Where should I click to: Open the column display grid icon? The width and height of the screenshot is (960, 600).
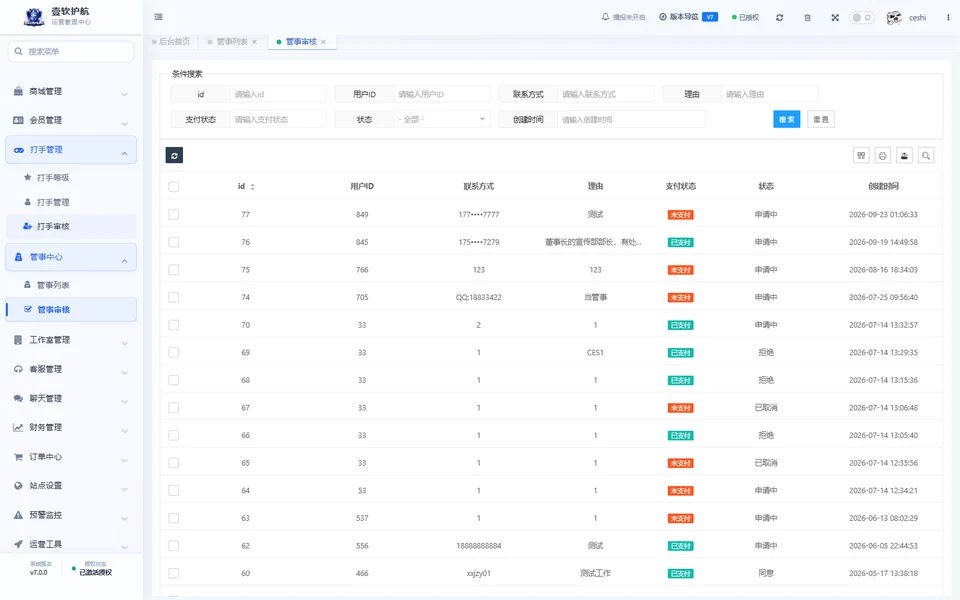tap(861, 156)
